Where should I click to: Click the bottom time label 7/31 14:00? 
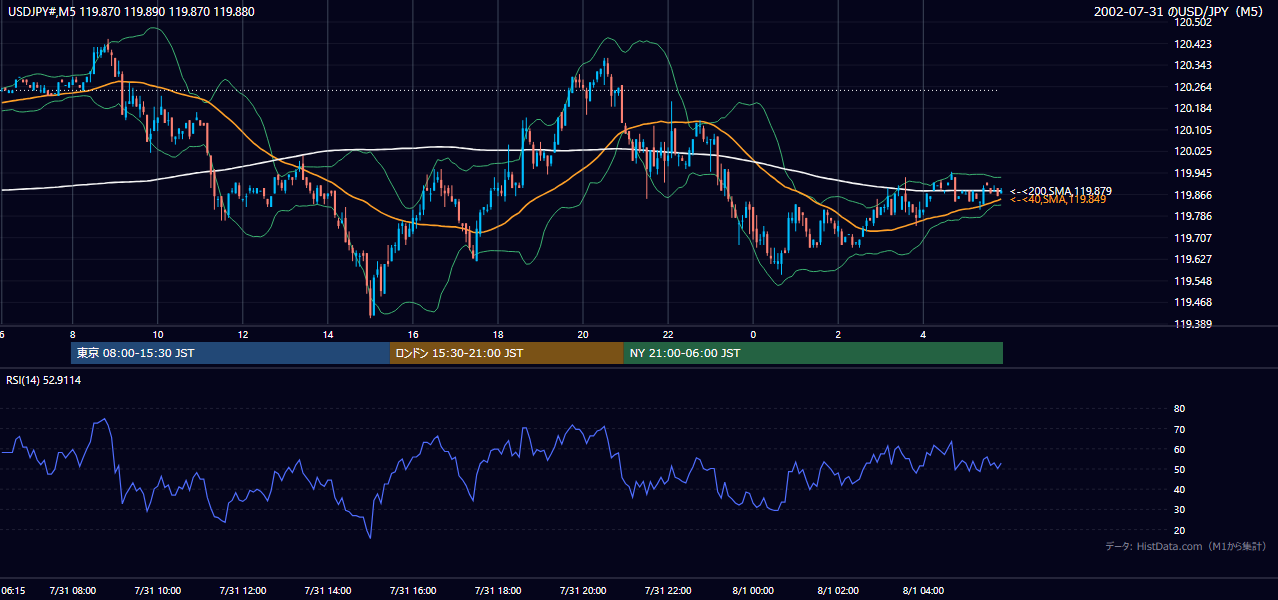pos(328,591)
